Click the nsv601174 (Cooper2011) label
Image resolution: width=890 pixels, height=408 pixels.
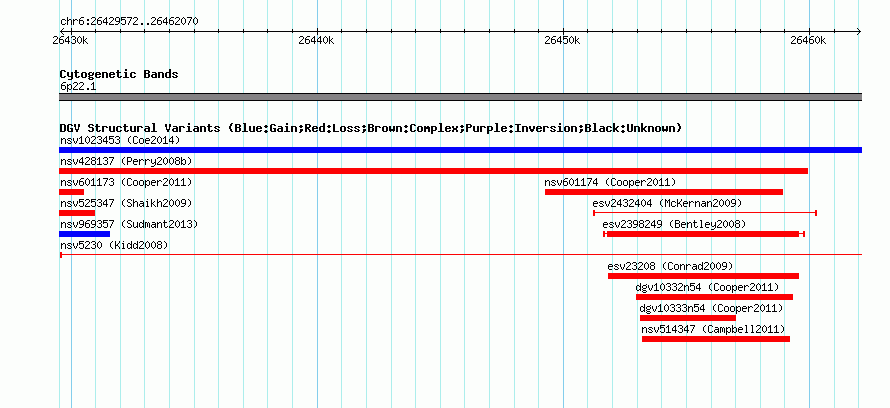click(x=610, y=182)
